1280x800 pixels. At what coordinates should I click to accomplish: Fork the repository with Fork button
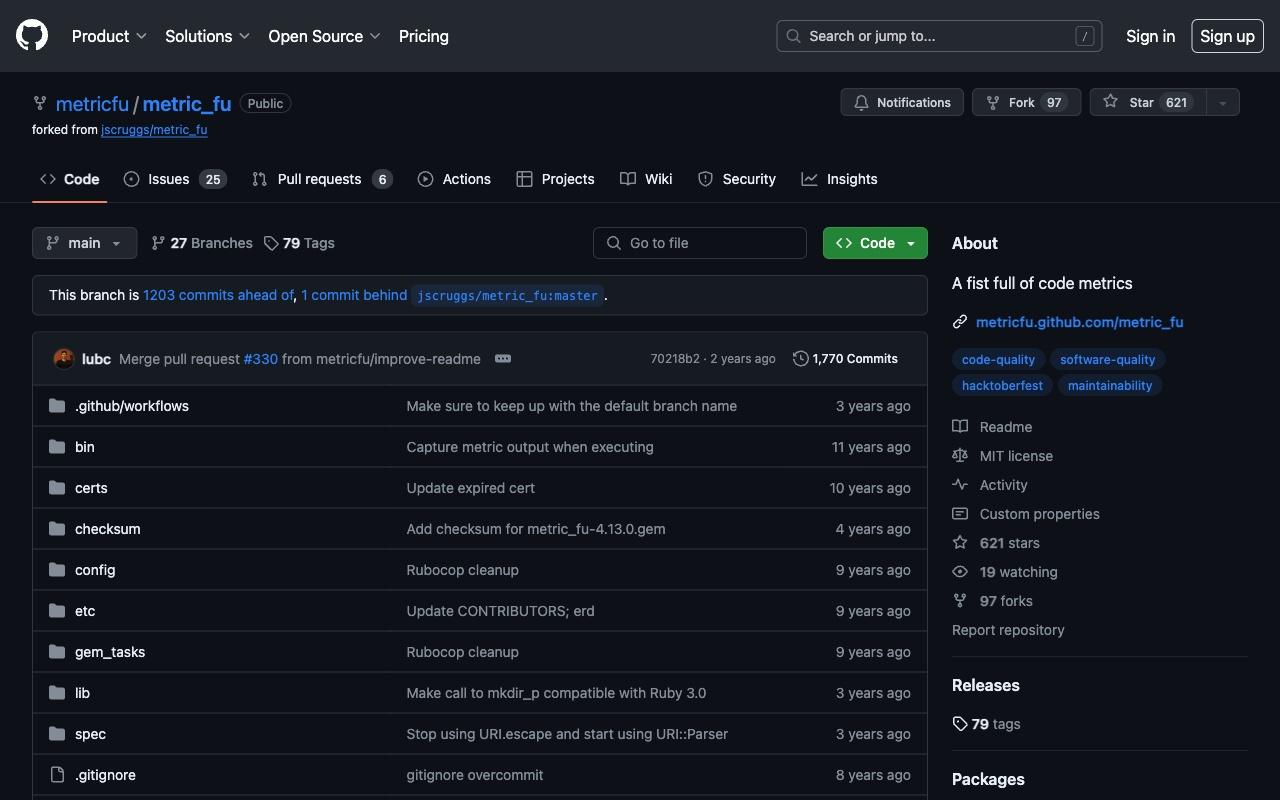[x=1026, y=102]
